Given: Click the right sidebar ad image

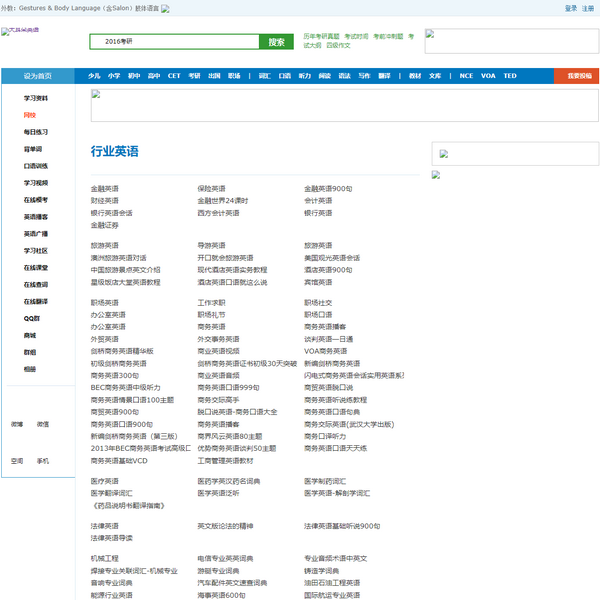Looking at the screenshot, I should point(515,154).
